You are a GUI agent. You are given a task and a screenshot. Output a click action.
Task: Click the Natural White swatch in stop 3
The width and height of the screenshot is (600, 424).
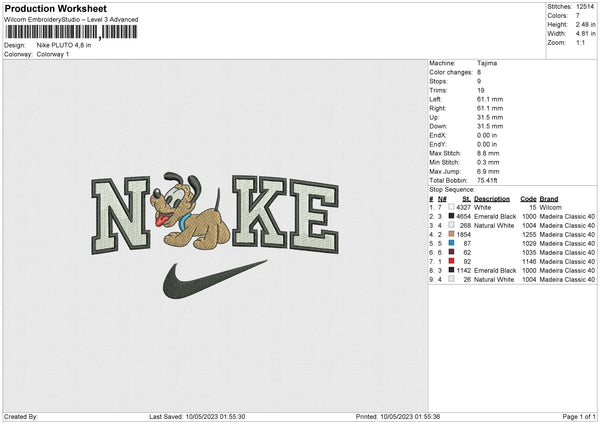point(452,225)
